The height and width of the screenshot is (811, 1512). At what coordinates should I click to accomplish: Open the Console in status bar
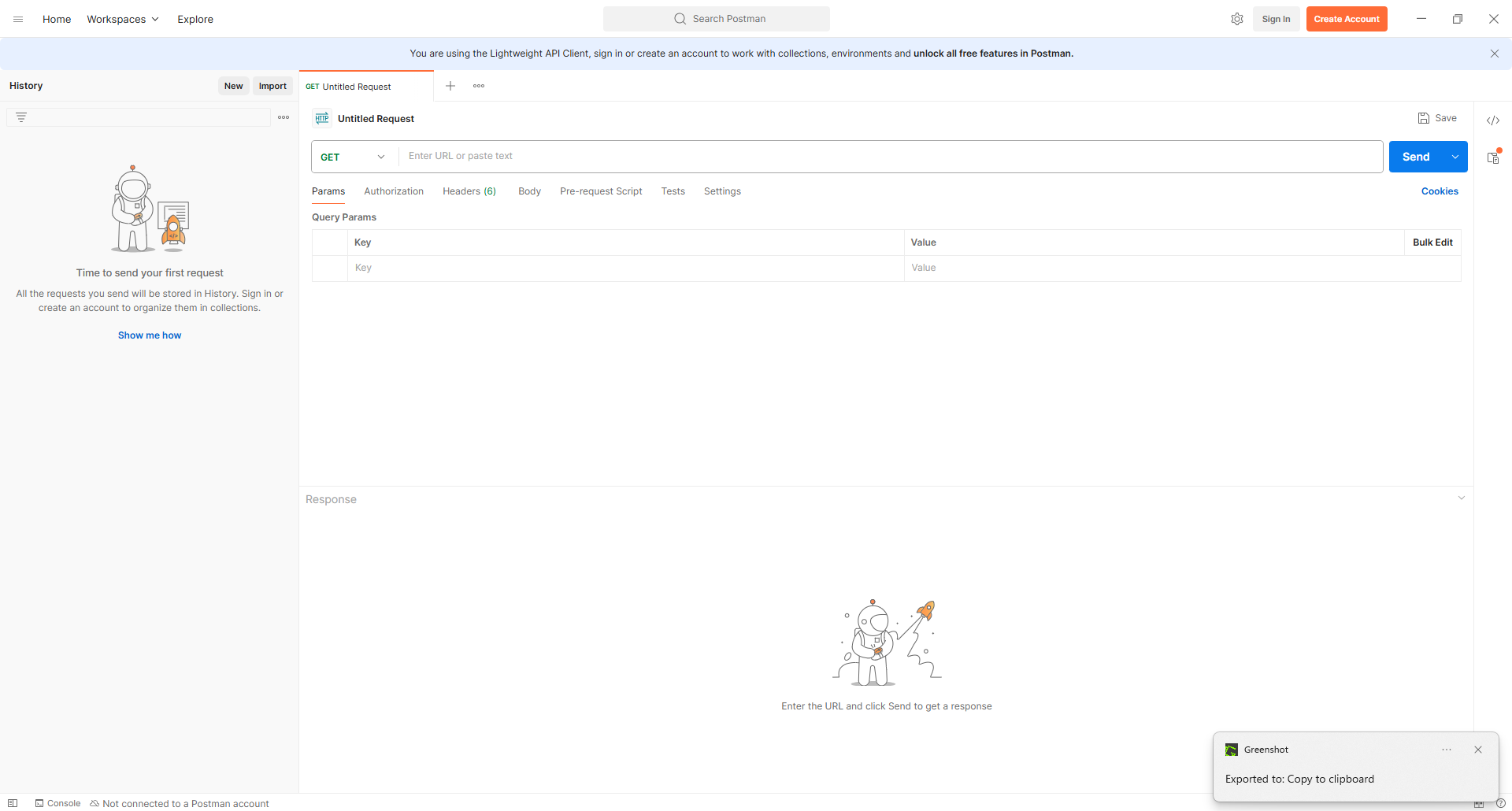57,803
